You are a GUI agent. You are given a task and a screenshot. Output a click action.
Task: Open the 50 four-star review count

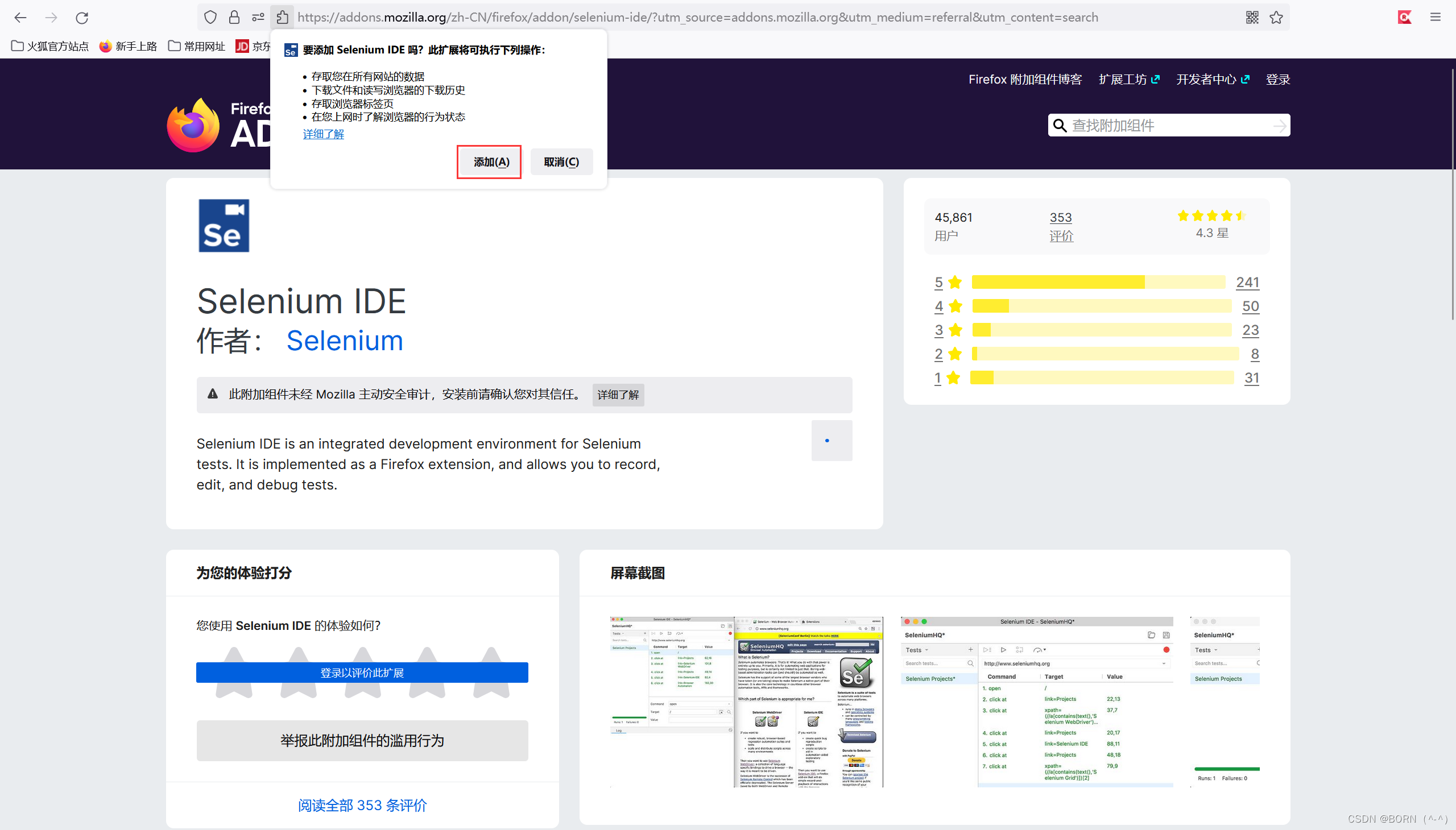tap(1250, 306)
